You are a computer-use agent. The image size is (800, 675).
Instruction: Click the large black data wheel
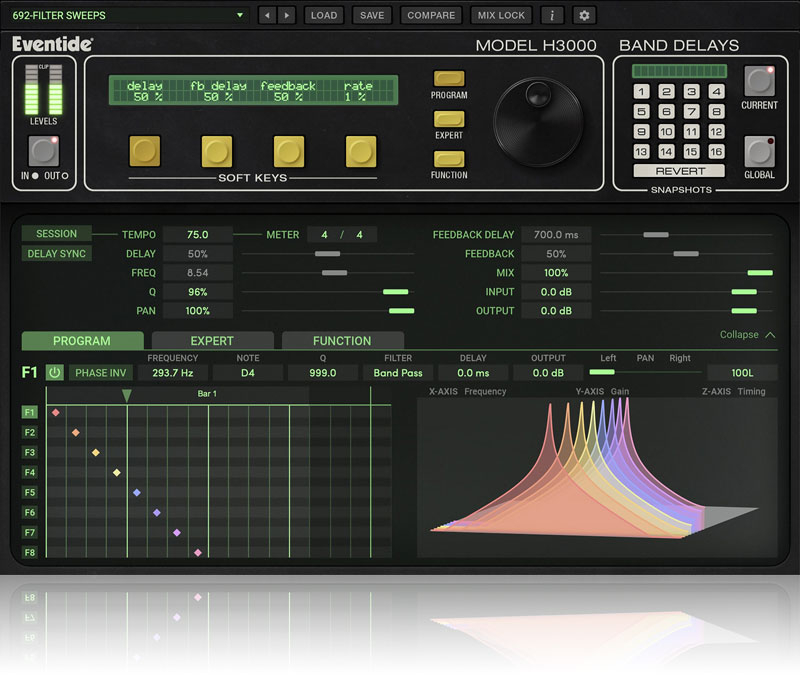click(538, 122)
